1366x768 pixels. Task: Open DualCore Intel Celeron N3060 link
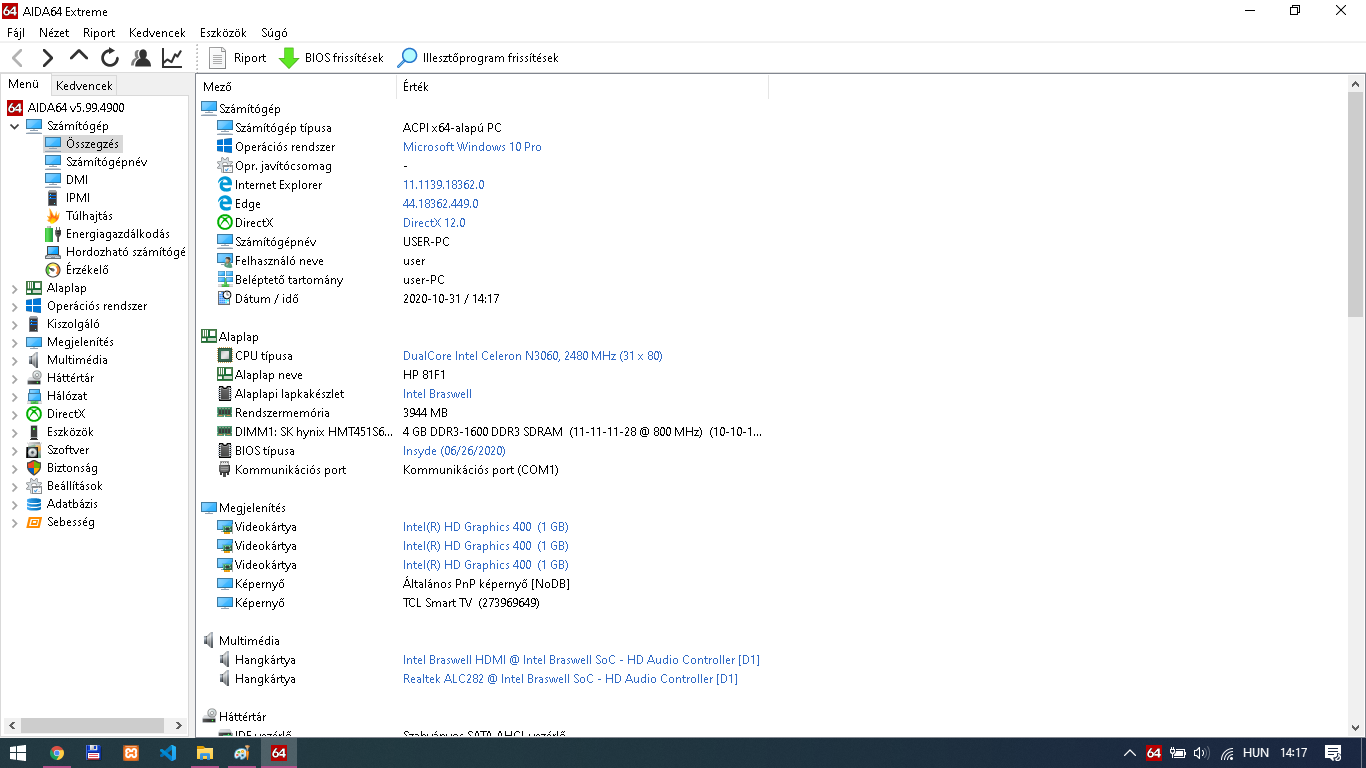[533, 356]
